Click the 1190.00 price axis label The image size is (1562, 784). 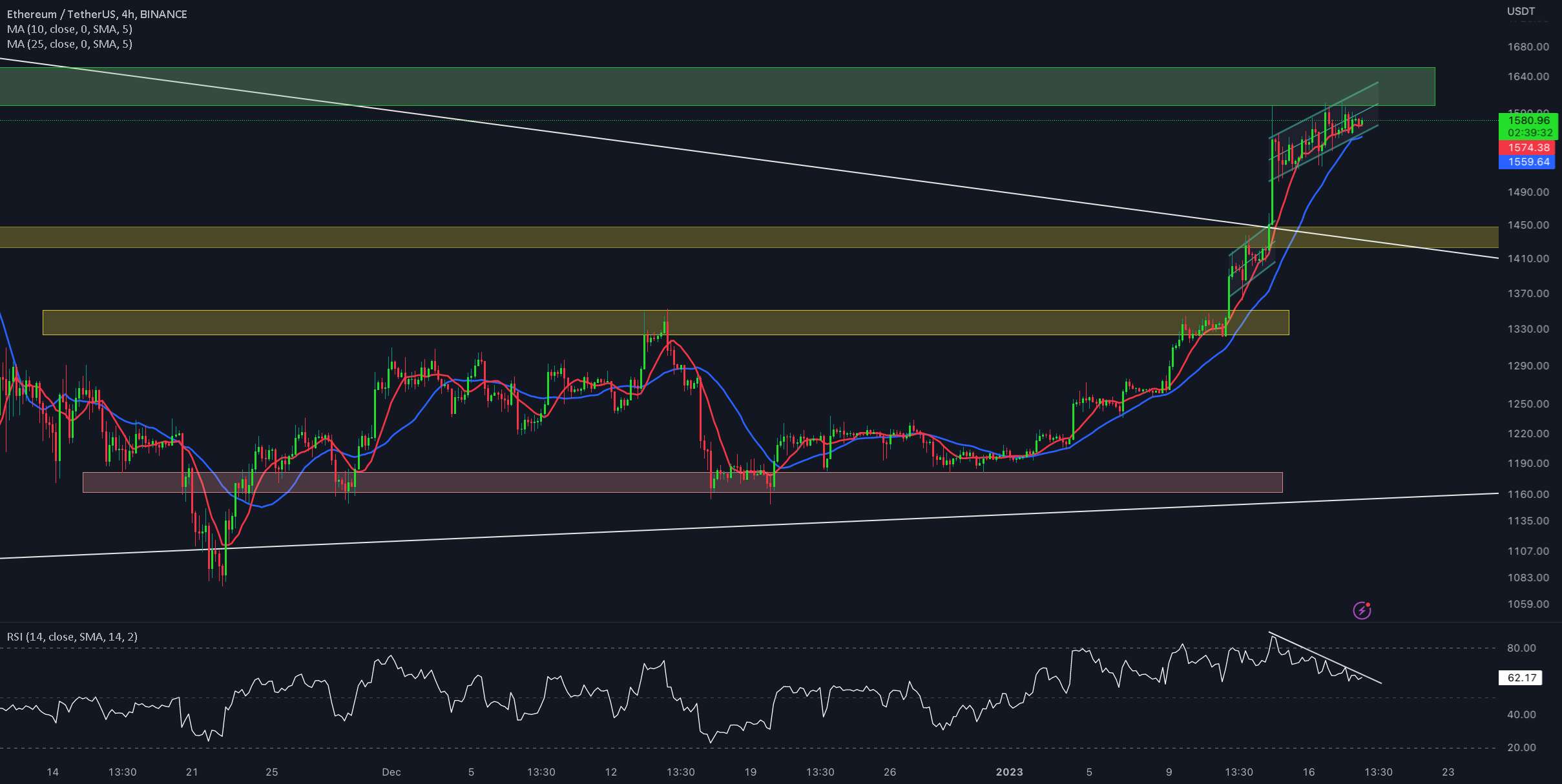pyautogui.click(x=1528, y=463)
